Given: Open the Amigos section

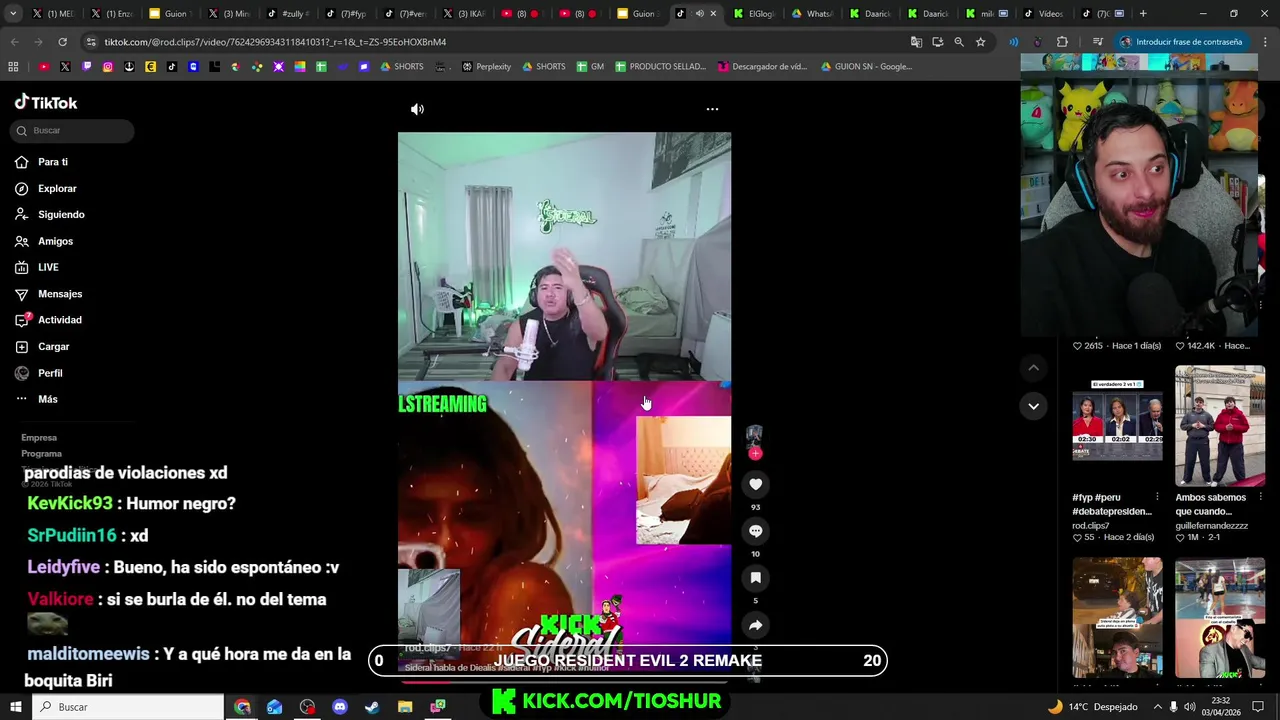Looking at the screenshot, I should point(55,241).
